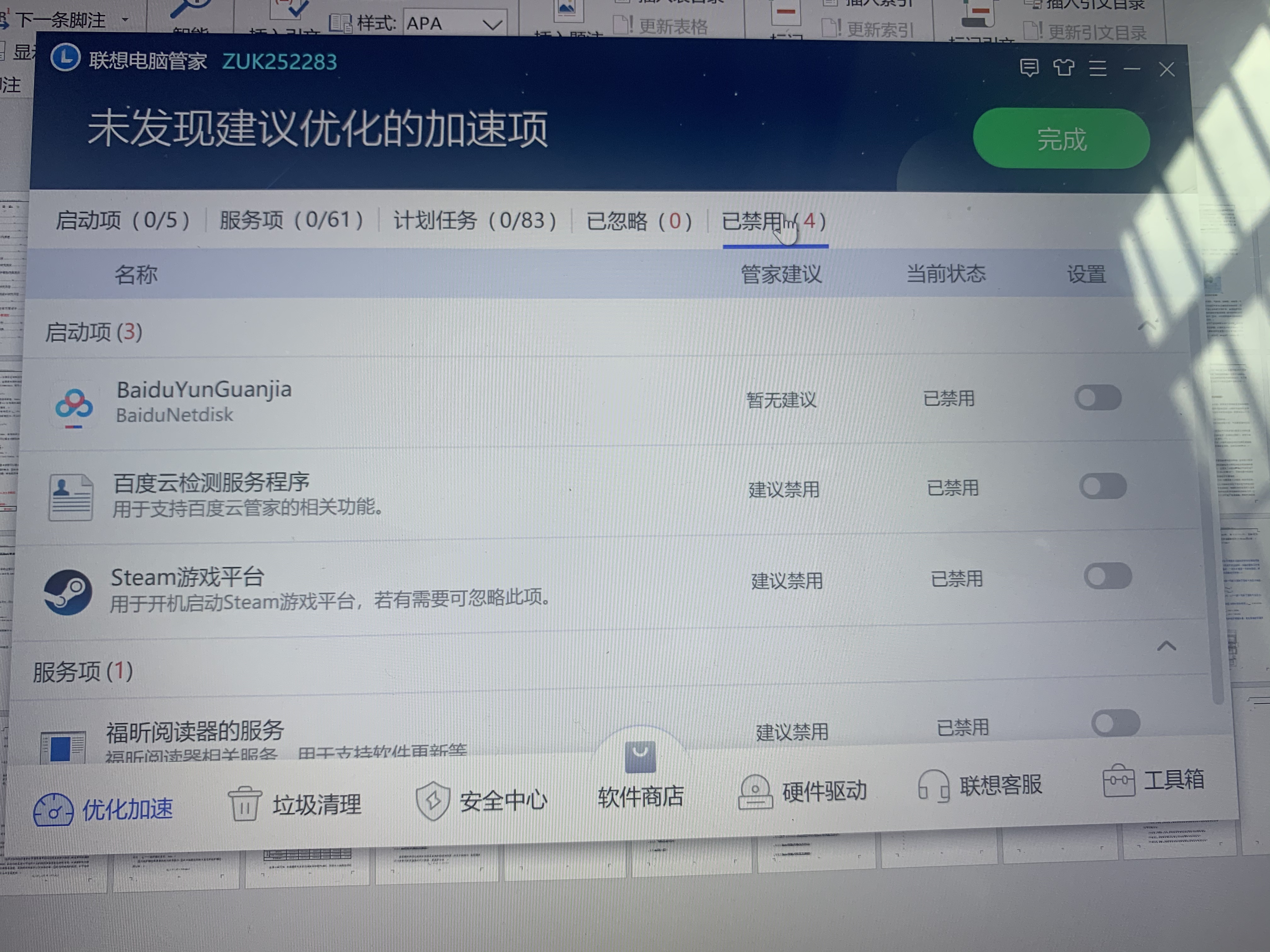Open 软件商店 shopping bag icon
The image size is (1270, 952).
tap(640, 757)
